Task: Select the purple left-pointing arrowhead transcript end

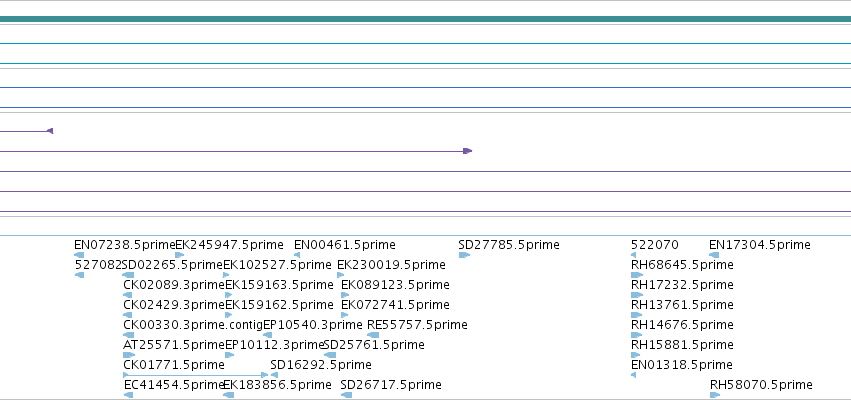Action: [50, 131]
